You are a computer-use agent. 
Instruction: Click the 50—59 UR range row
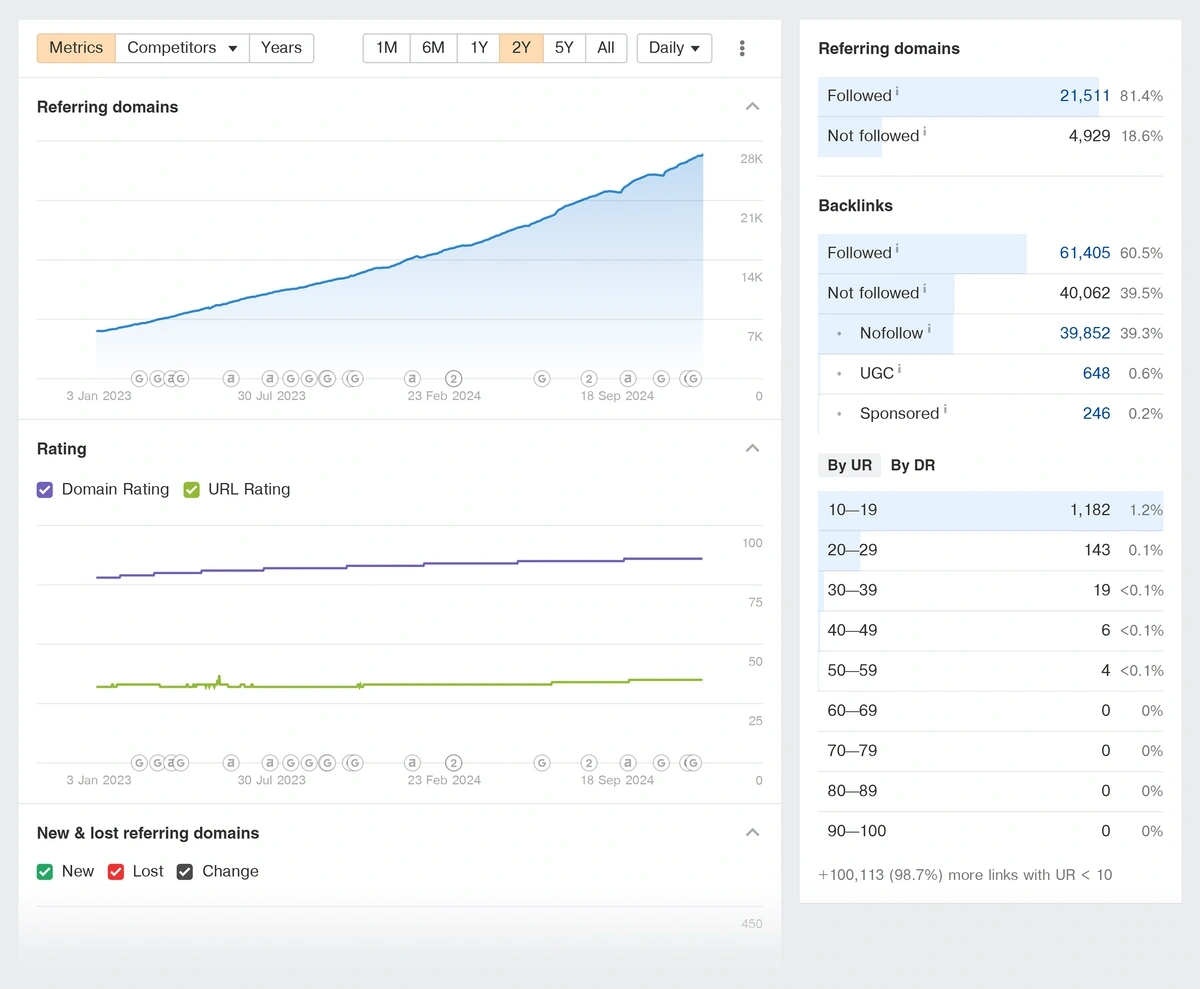coord(991,670)
